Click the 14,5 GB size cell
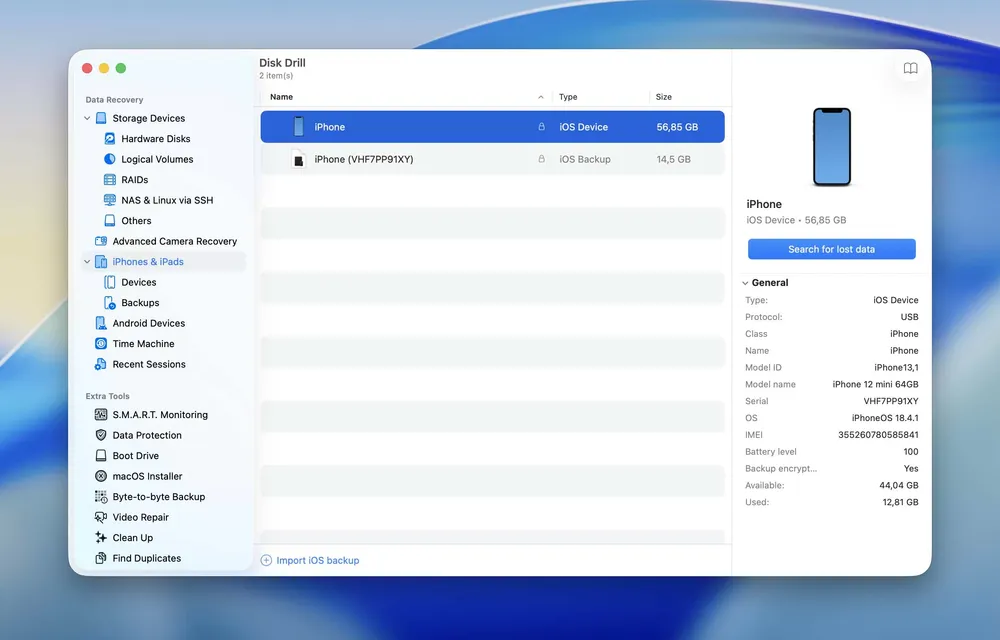The width and height of the screenshot is (1000, 640). pyautogui.click(x=673, y=159)
